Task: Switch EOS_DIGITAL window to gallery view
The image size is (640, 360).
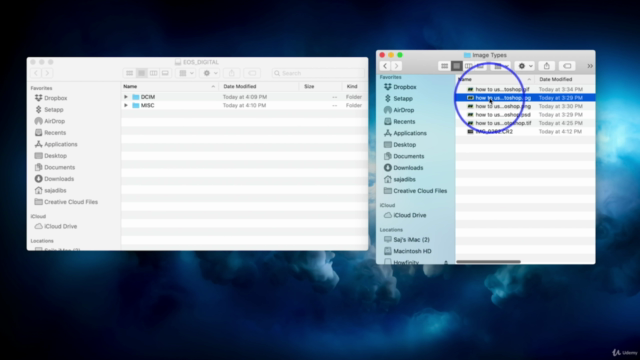Action: click(x=165, y=73)
